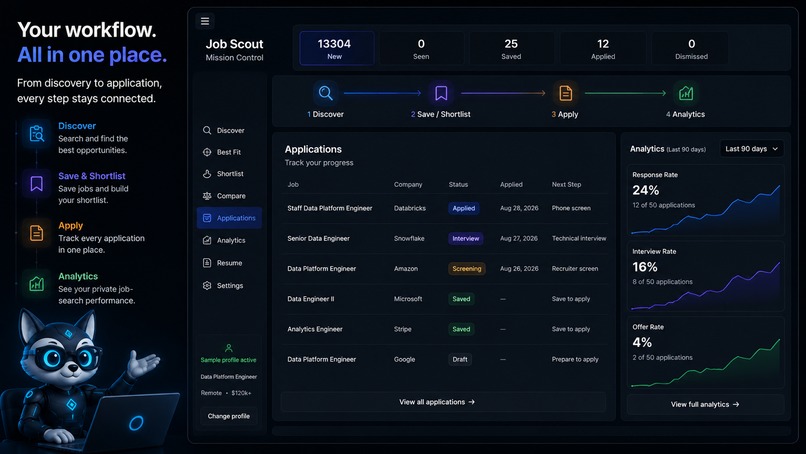Image resolution: width=806 pixels, height=454 pixels.
Task: Click the Next Step column header
Action: pos(566,184)
